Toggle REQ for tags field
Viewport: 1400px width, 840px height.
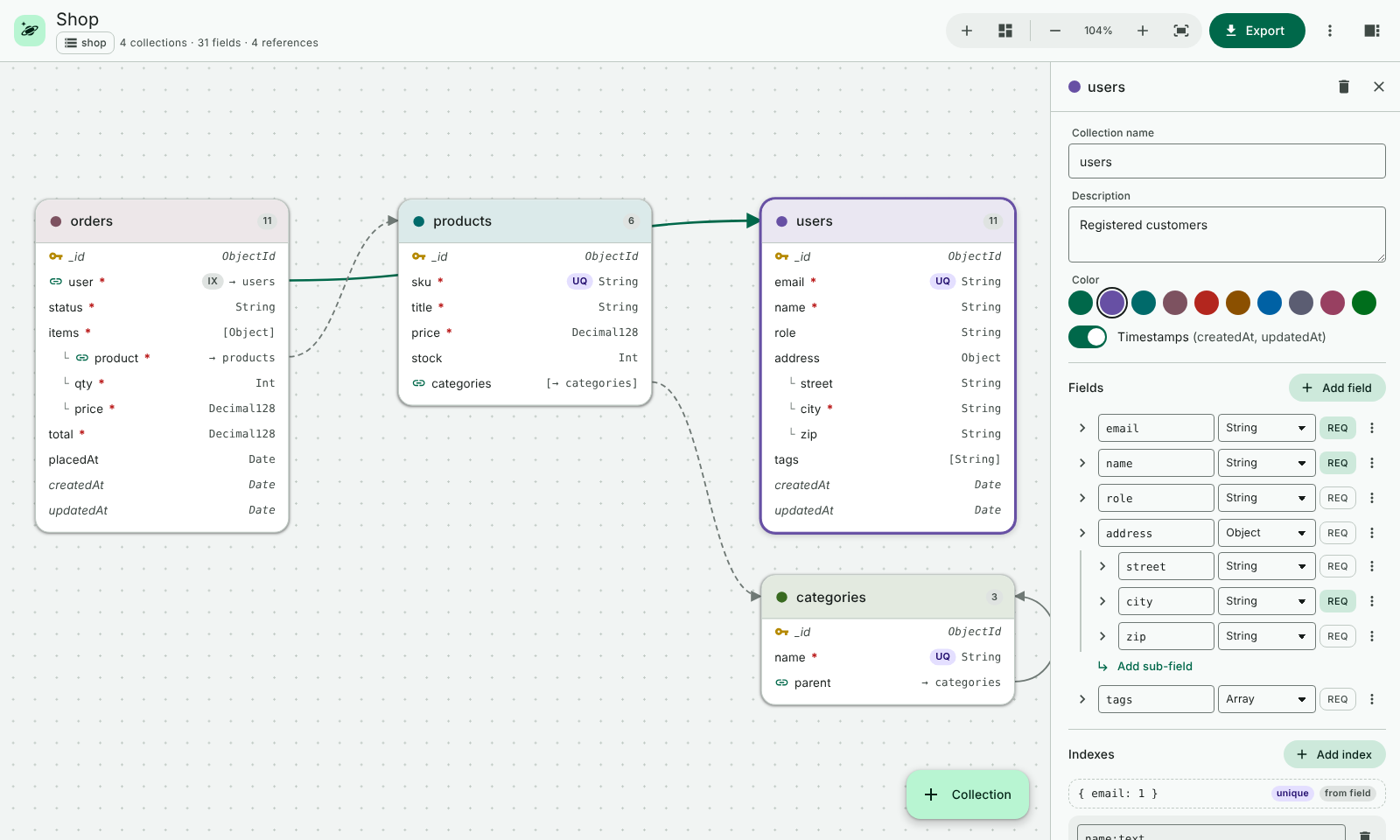pyautogui.click(x=1337, y=699)
